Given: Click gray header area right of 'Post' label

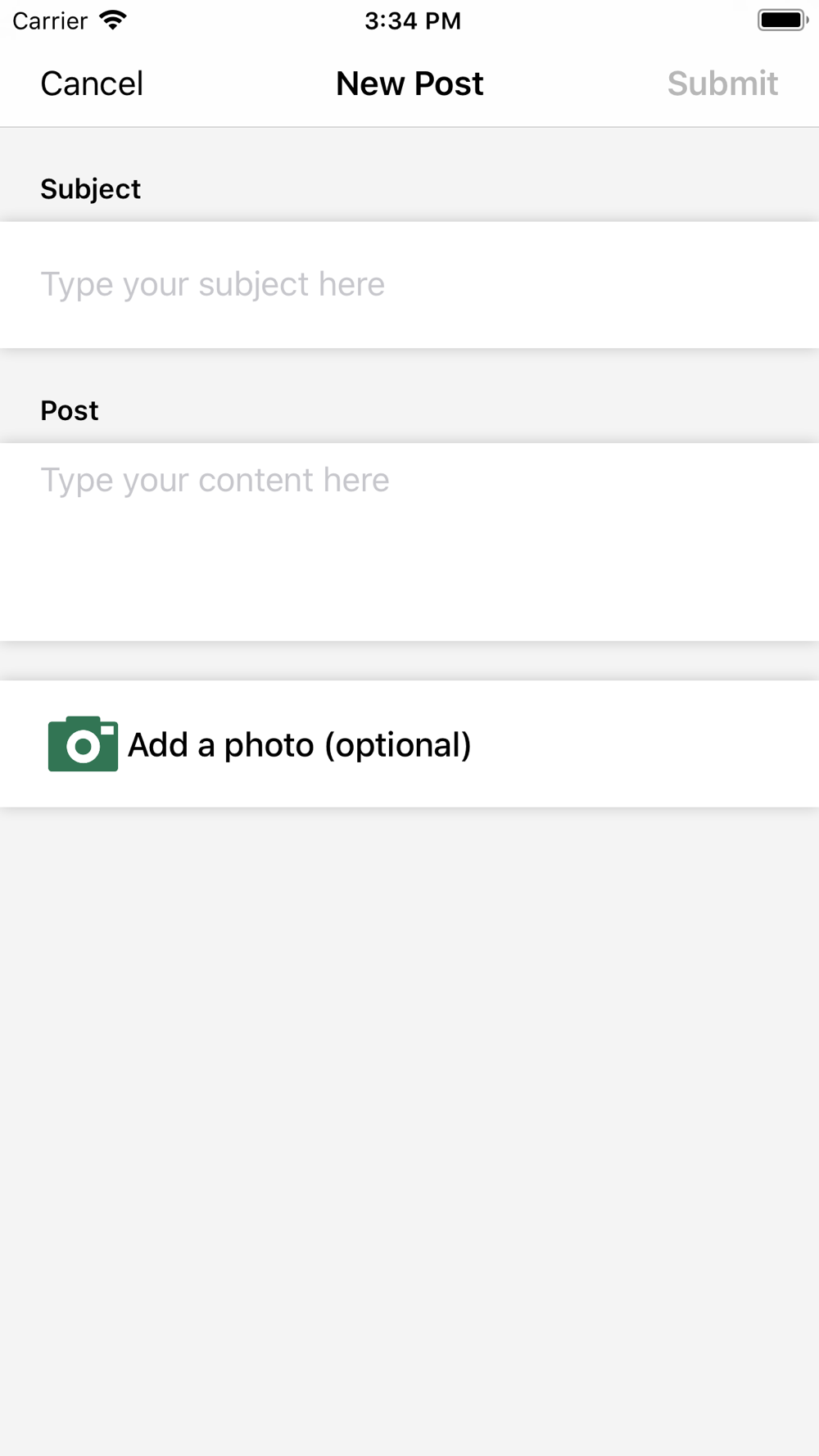Looking at the screenshot, I should 491,405.
